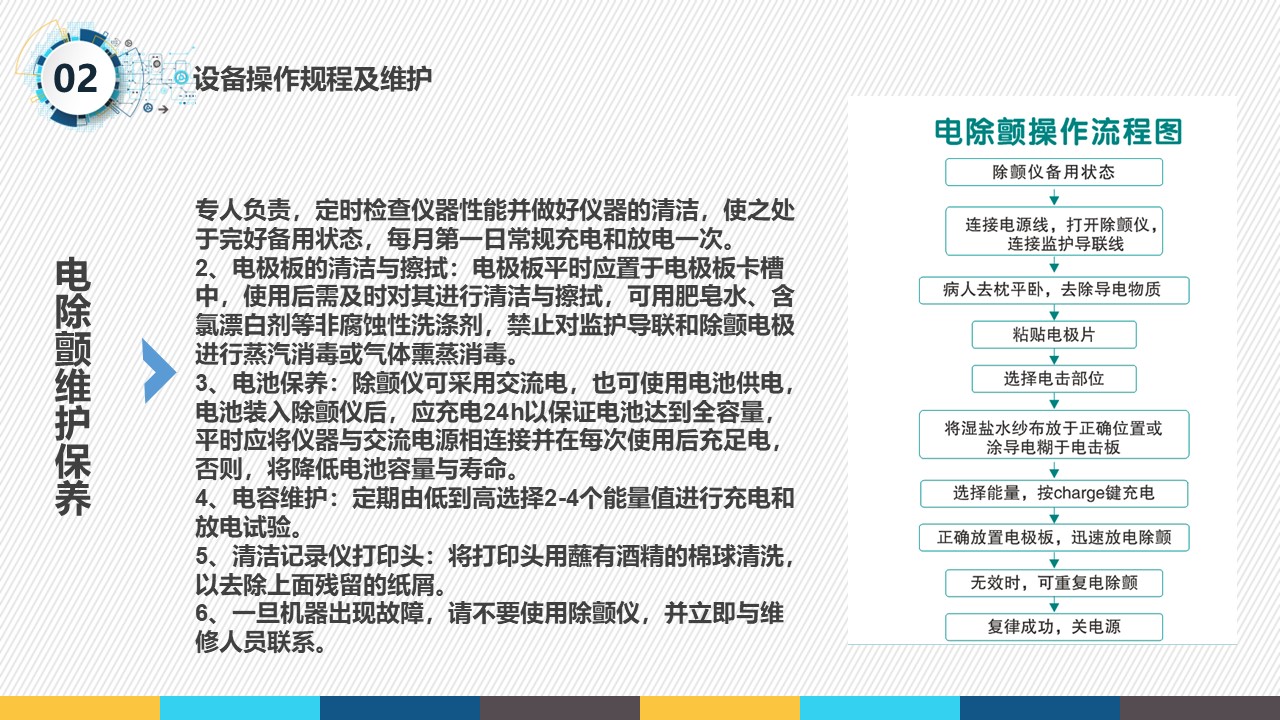Click the paragraph starting 专人负责
Viewport: 1280px width, 720px height.
(x=495, y=225)
